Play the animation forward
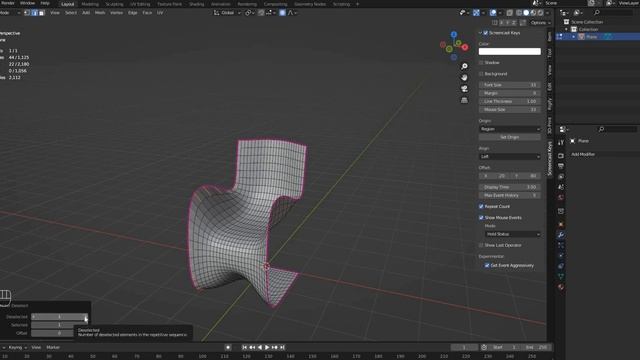The width and height of the screenshot is (640, 360). pyautogui.click(x=267, y=347)
